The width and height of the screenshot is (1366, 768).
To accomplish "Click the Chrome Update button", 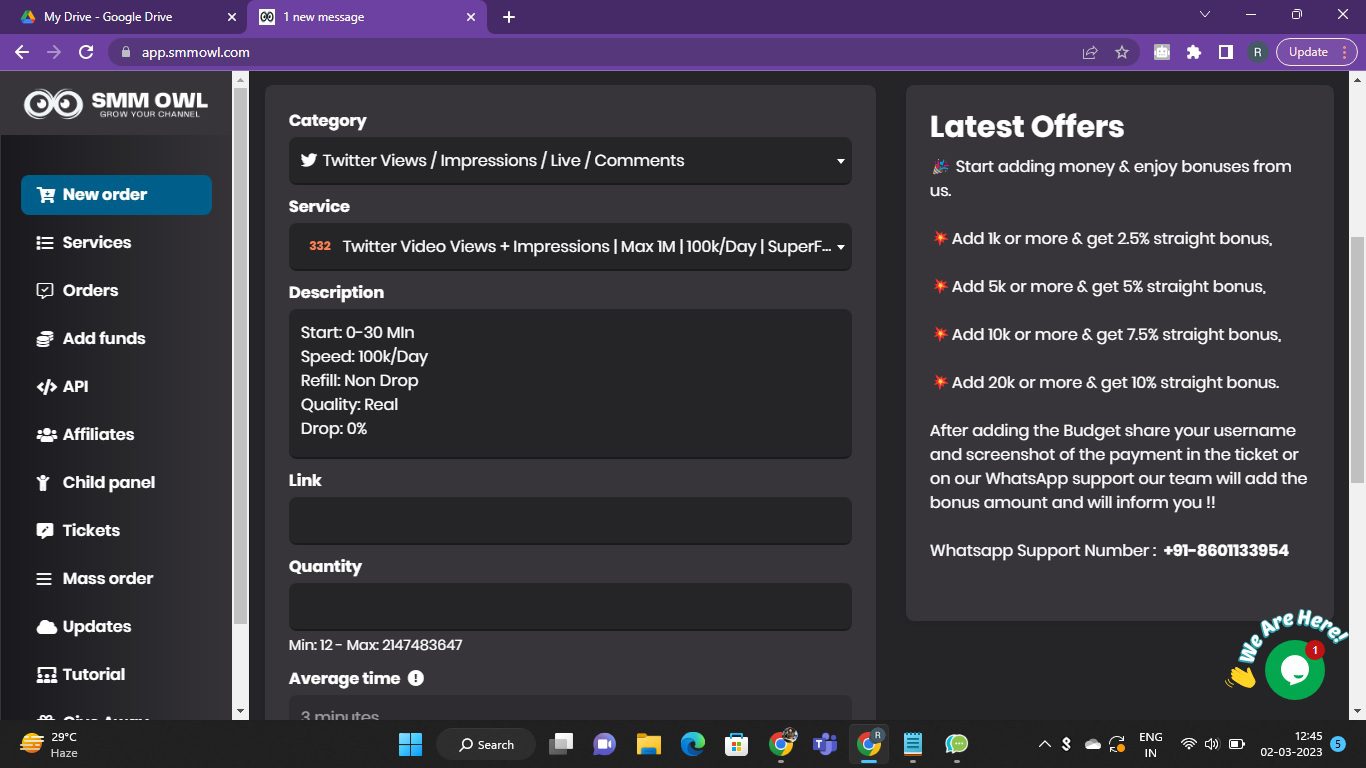I will coord(1308,52).
